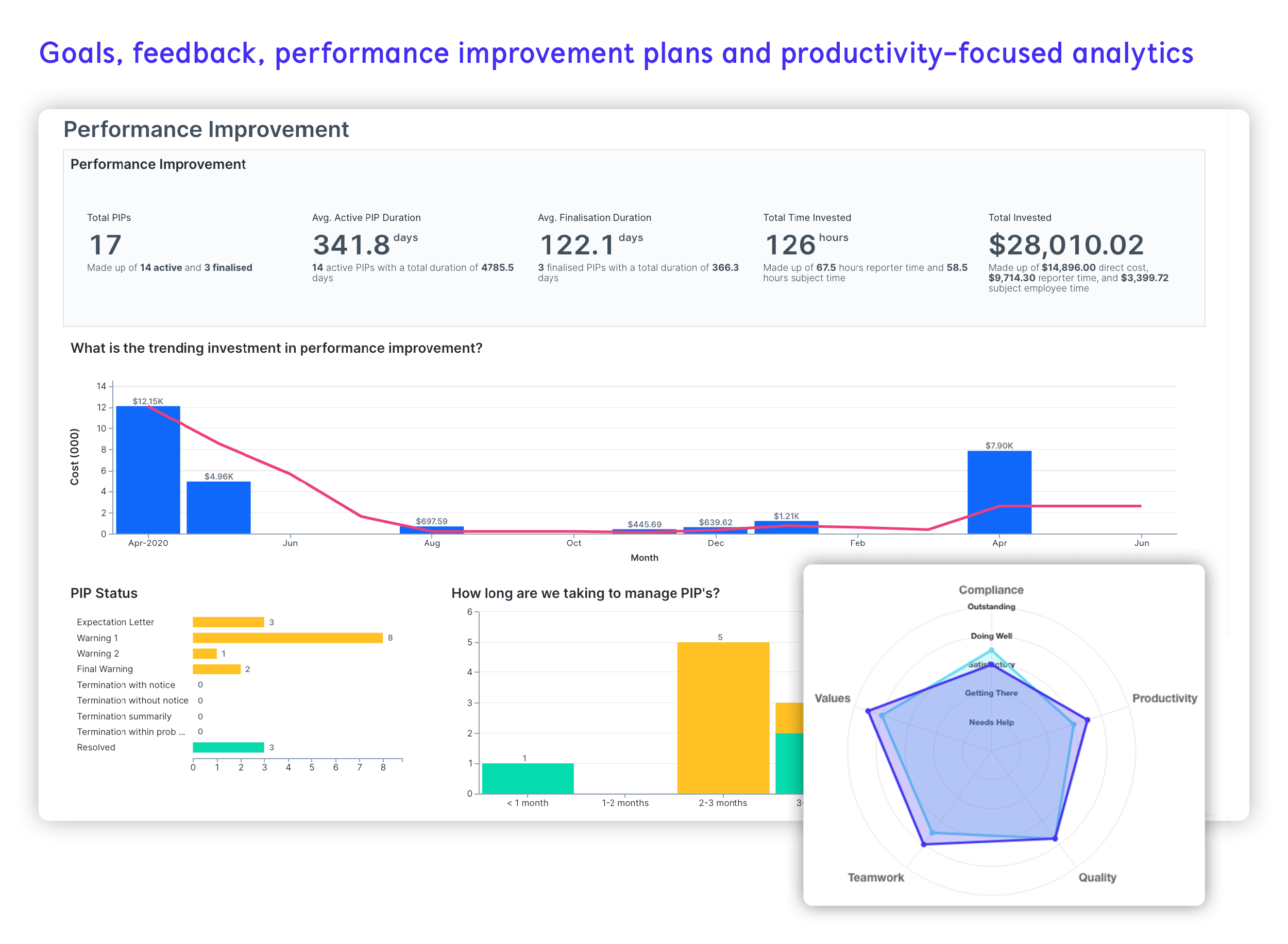Image resolution: width=1288 pixels, height=944 pixels.
Task: Click the 122.1 days Finalisation Duration value
Action: click(x=591, y=245)
